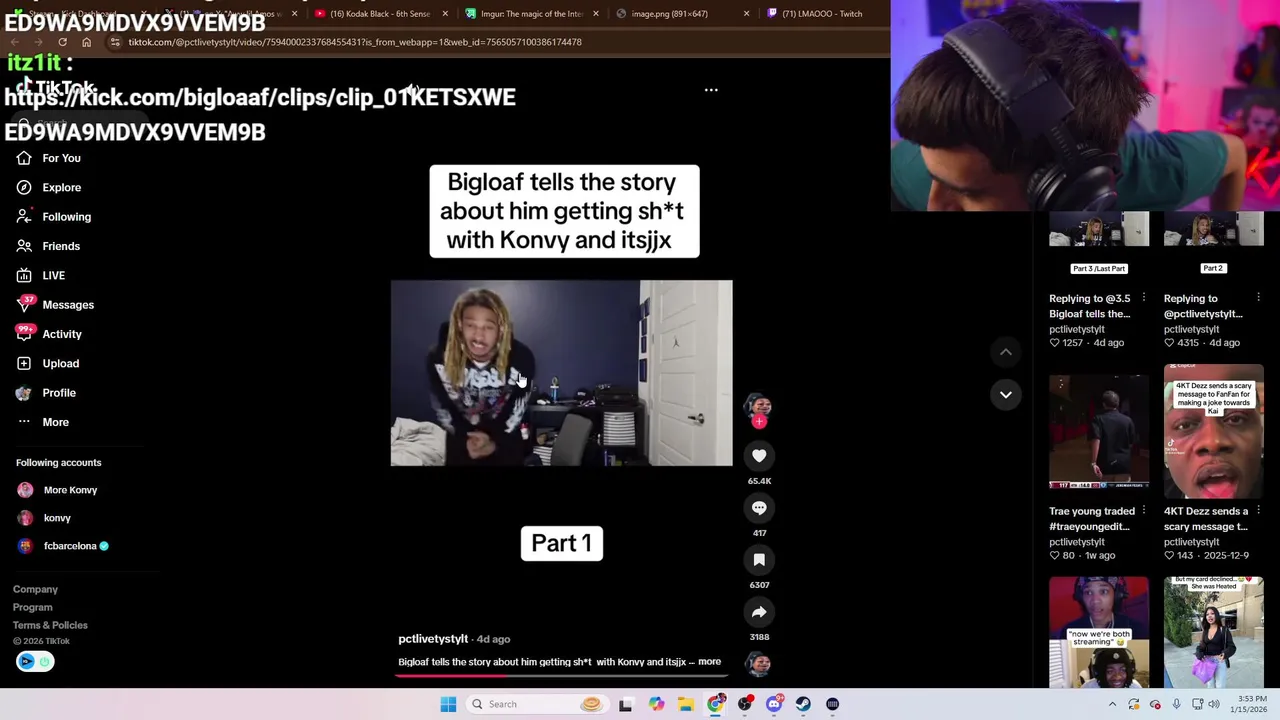Open the Upload page
Viewport: 1280px width, 720px height.
coord(47,363)
